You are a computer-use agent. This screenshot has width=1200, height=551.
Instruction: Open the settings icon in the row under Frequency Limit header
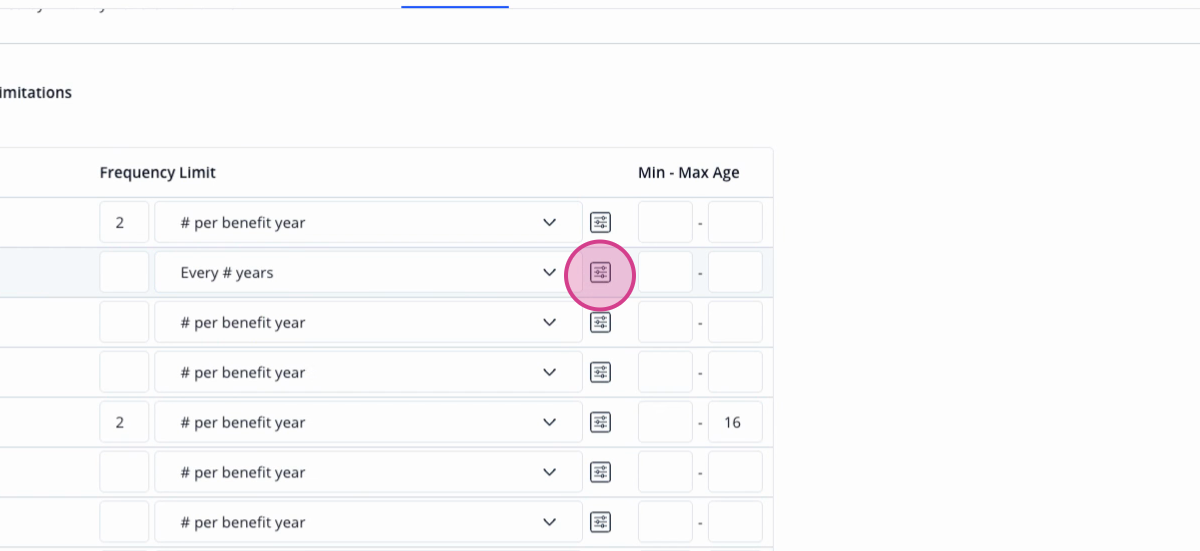[x=600, y=222]
